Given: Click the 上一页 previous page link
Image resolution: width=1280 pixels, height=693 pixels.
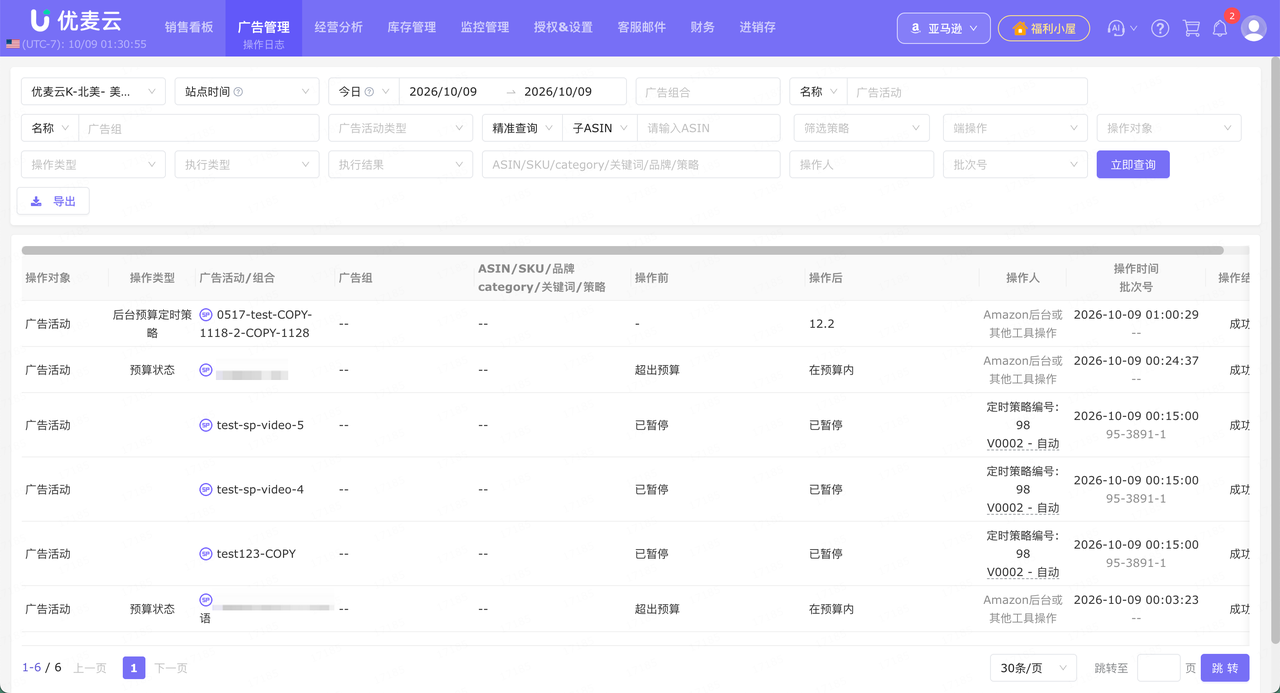Looking at the screenshot, I should tap(90, 668).
